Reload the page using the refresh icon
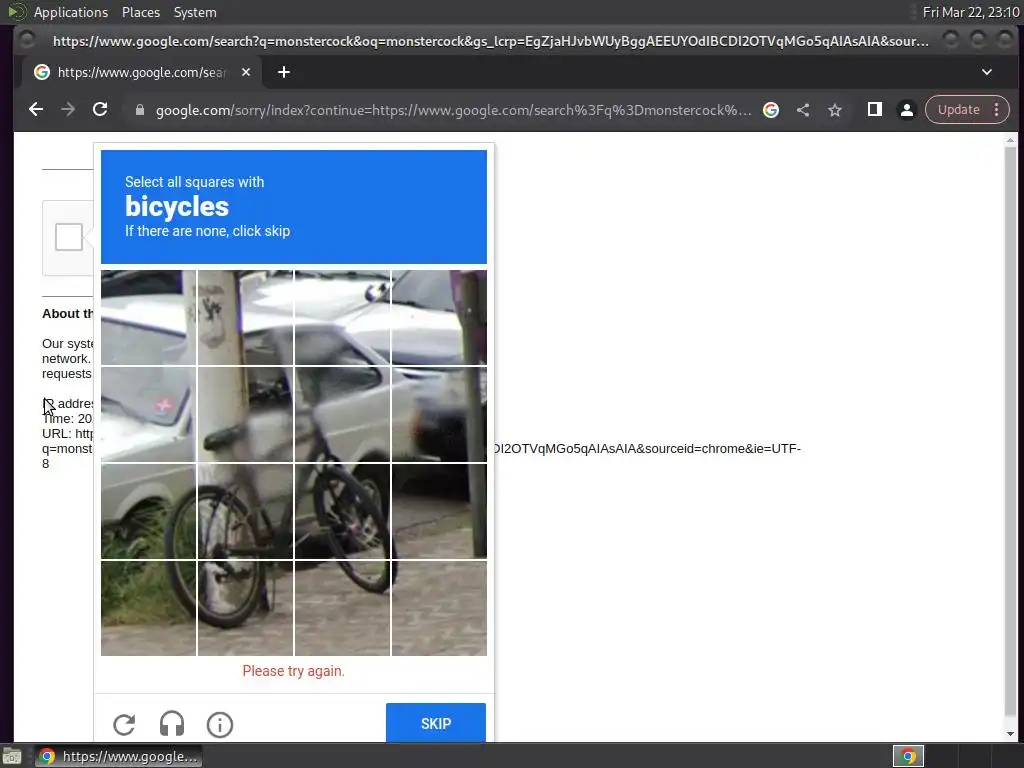 [100, 110]
